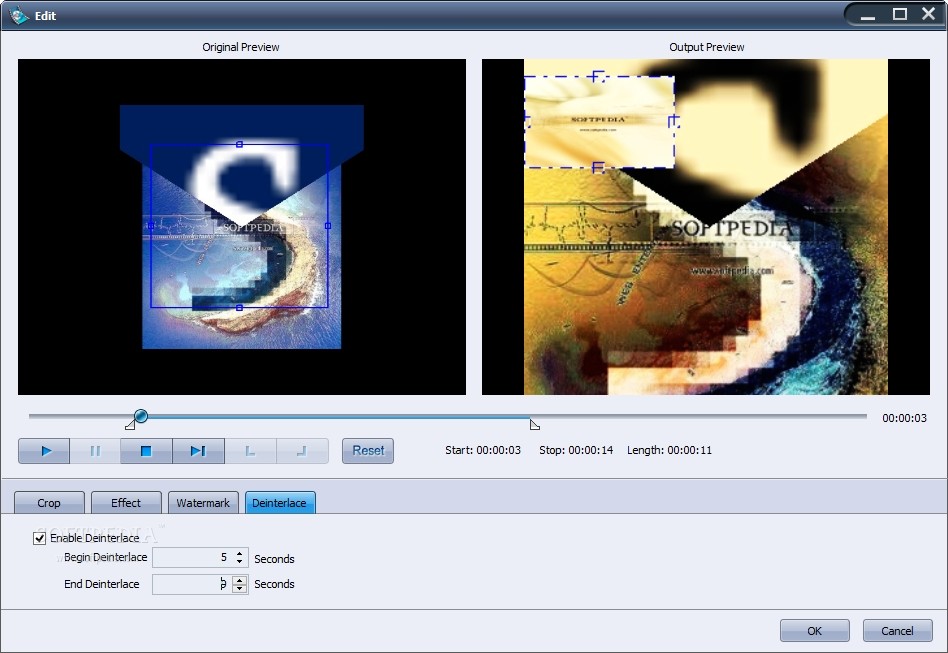This screenshot has width=948, height=653.
Task: Click the left crop handle in Original Preview
Action: [151, 226]
